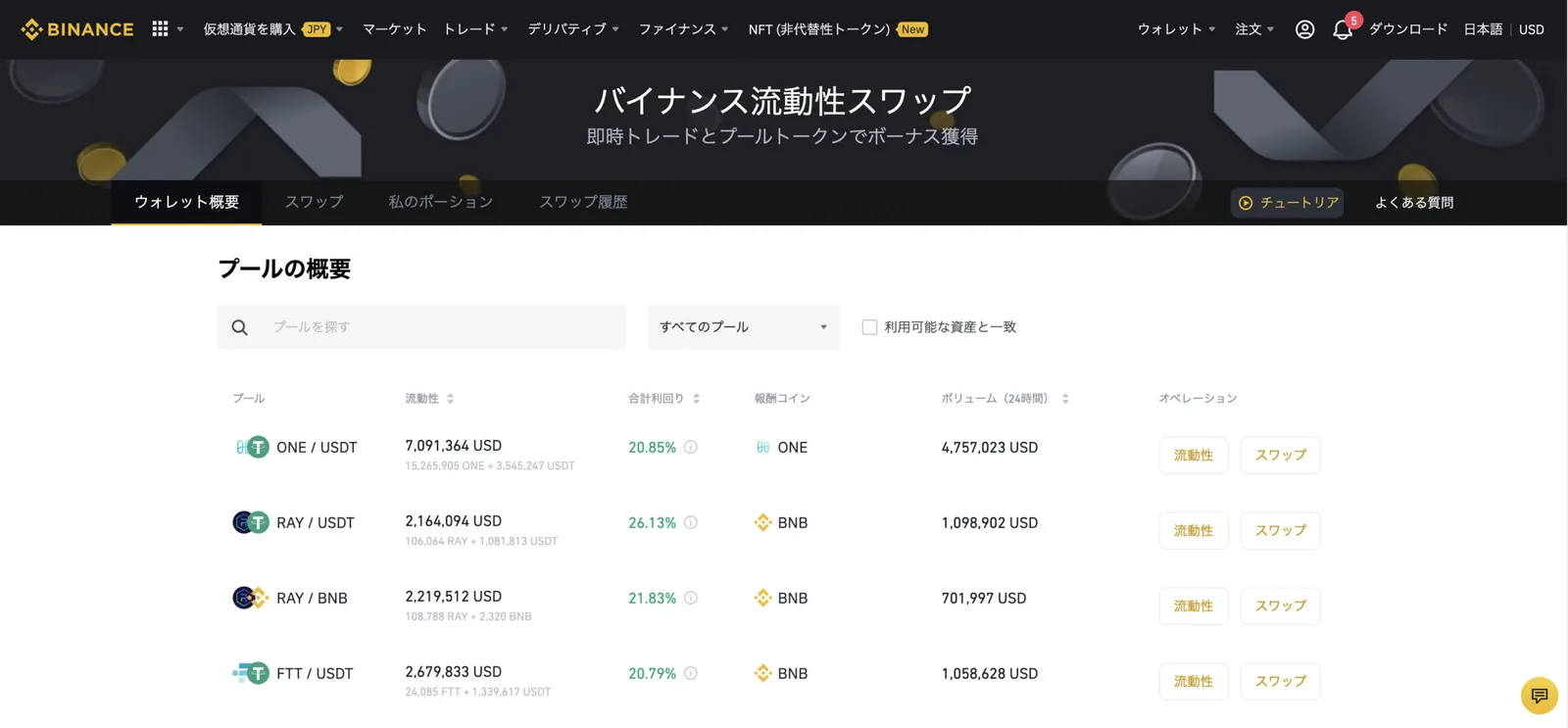1568x728 pixels.
Task: Switch to the 私のポーション tab
Action: pos(440,203)
